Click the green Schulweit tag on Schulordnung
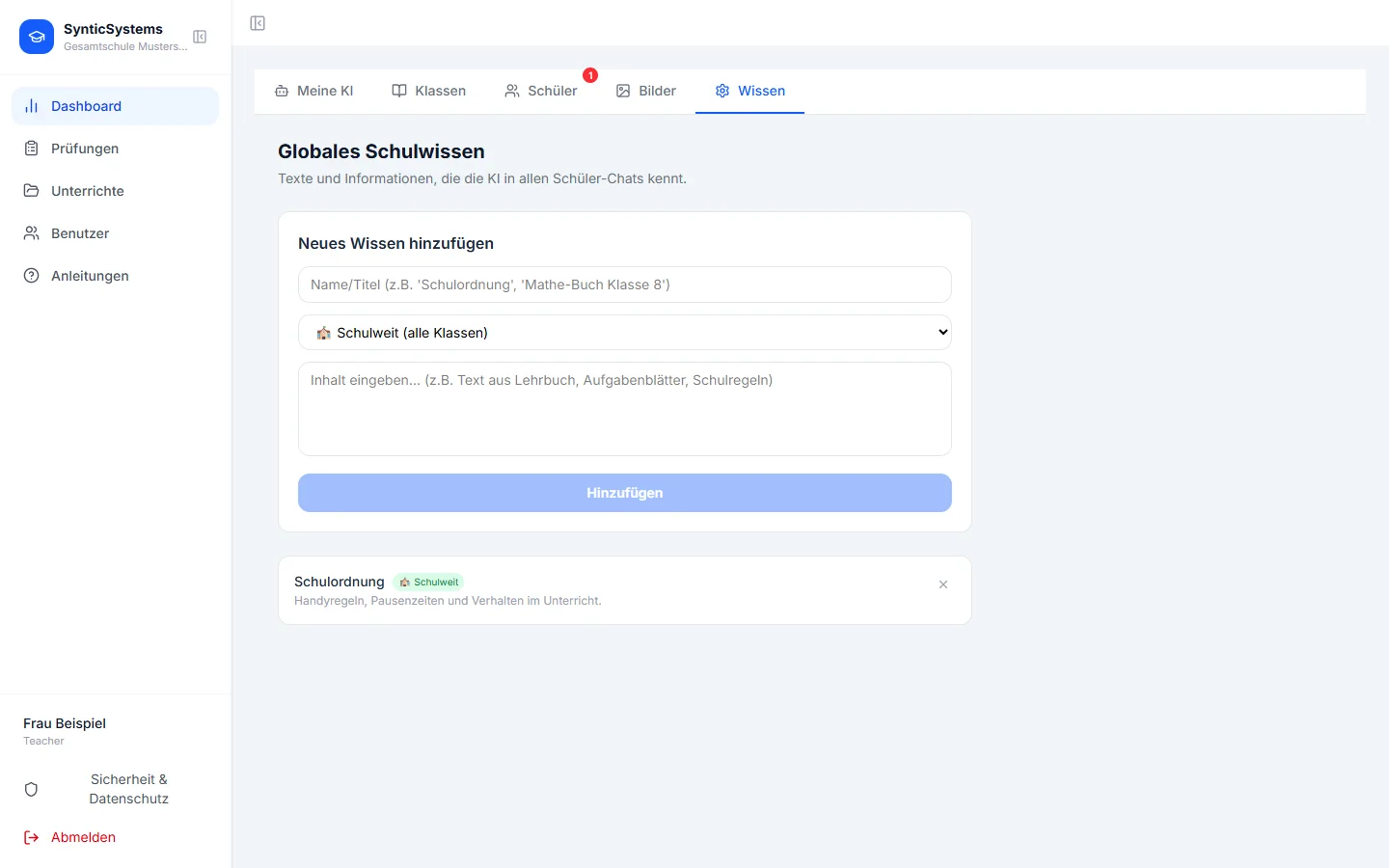Viewport: 1389px width, 868px height. coord(429,582)
